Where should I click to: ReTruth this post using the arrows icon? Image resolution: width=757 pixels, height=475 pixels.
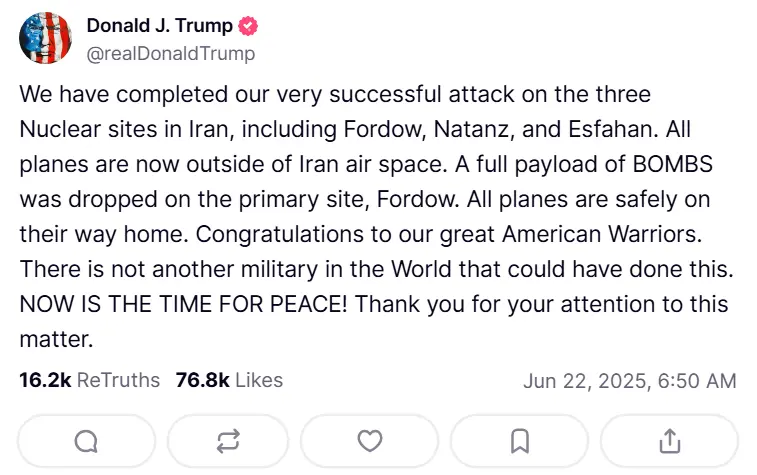pos(228,440)
